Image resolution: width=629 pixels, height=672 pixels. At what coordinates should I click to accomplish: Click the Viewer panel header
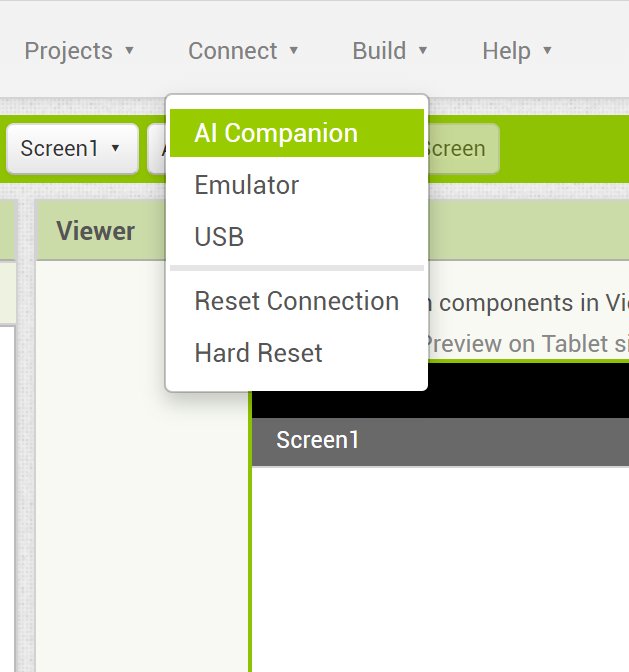96,231
